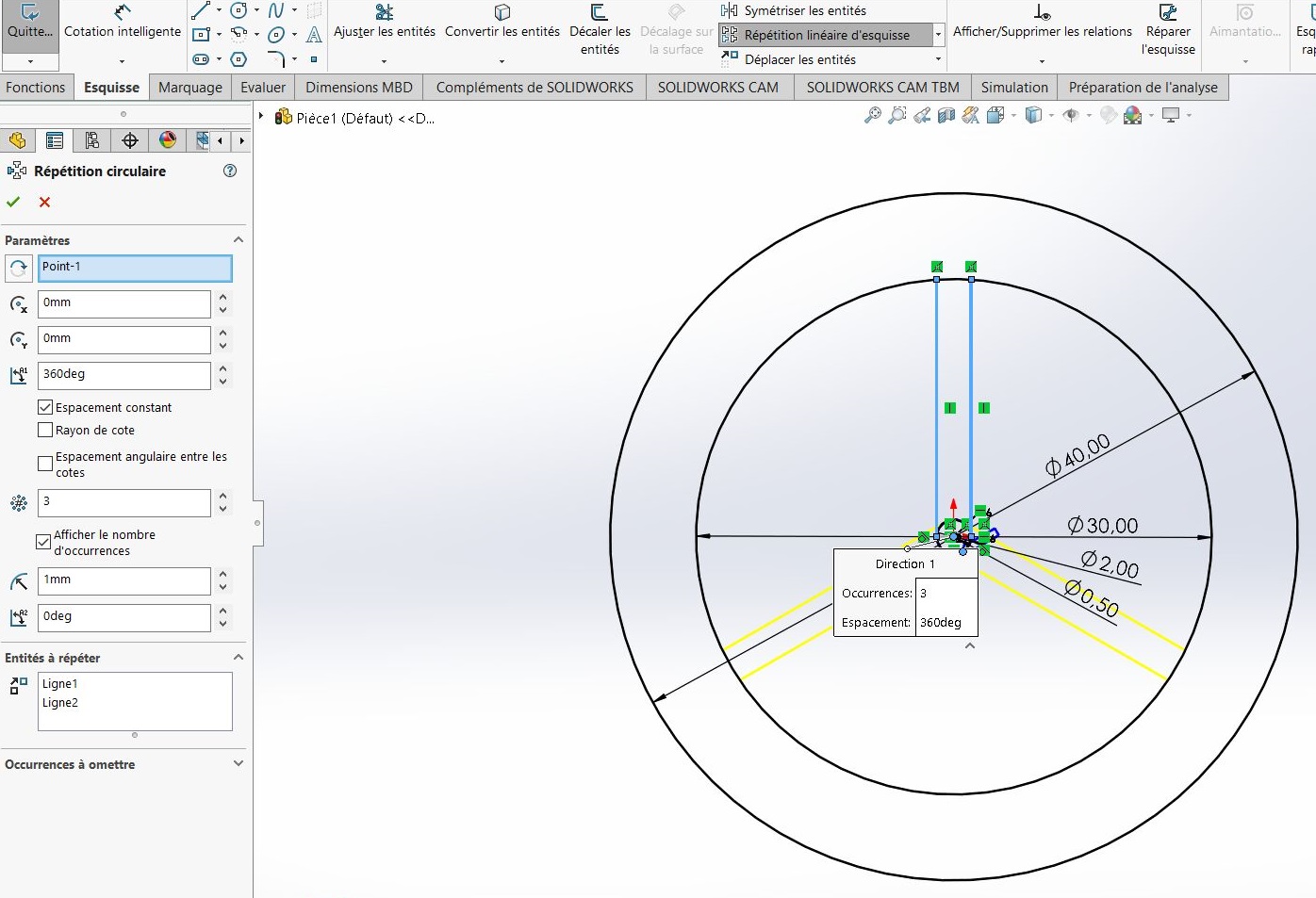Enable Rayon de cote checkbox
The width and height of the screenshot is (1316, 898).
click(45, 430)
